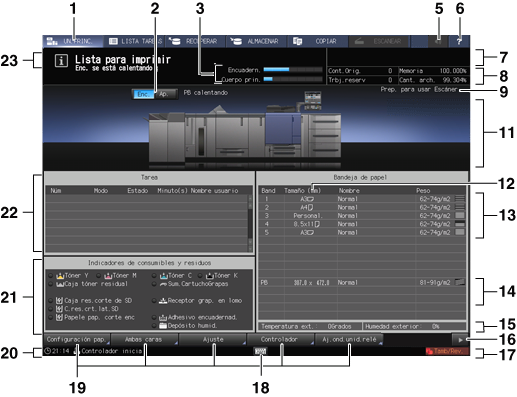This screenshot has height=397, width=517.
Task: Click the 'Prep. para usar Escáner' message
Action: coord(419,89)
